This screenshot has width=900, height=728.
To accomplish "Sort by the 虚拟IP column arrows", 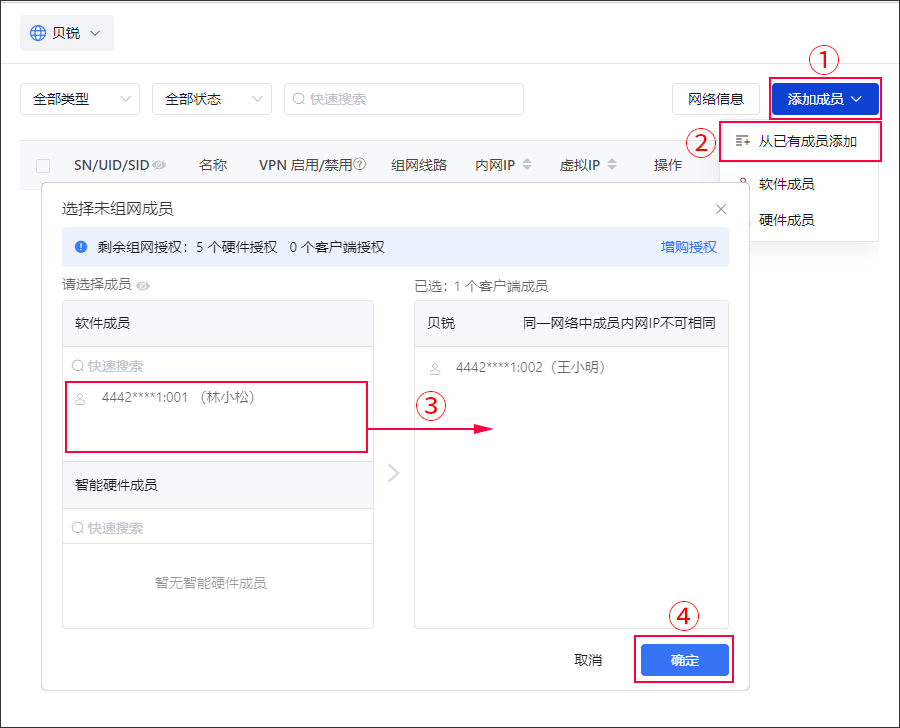I will pyautogui.click(x=612, y=164).
